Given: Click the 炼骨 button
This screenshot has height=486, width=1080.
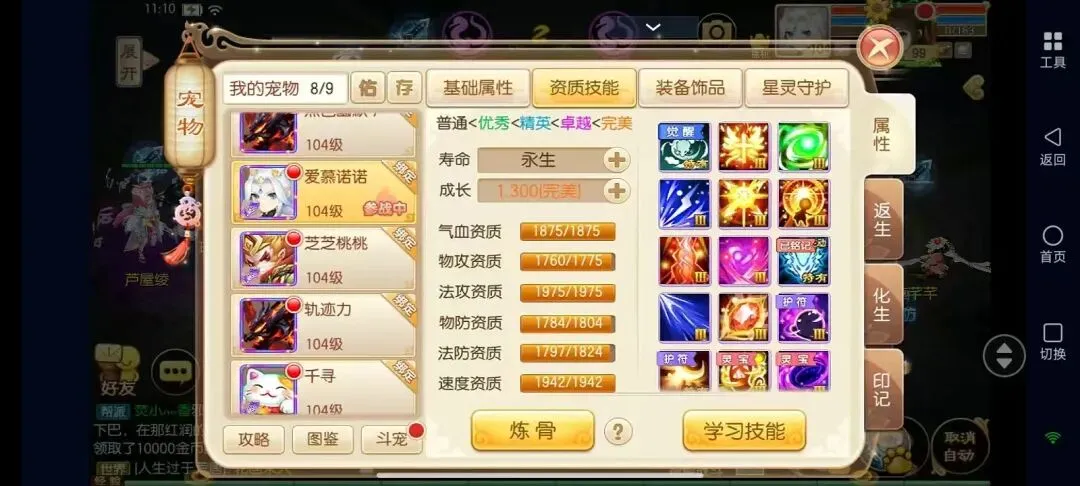Looking at the screenshot, I should tap(532, 431).
